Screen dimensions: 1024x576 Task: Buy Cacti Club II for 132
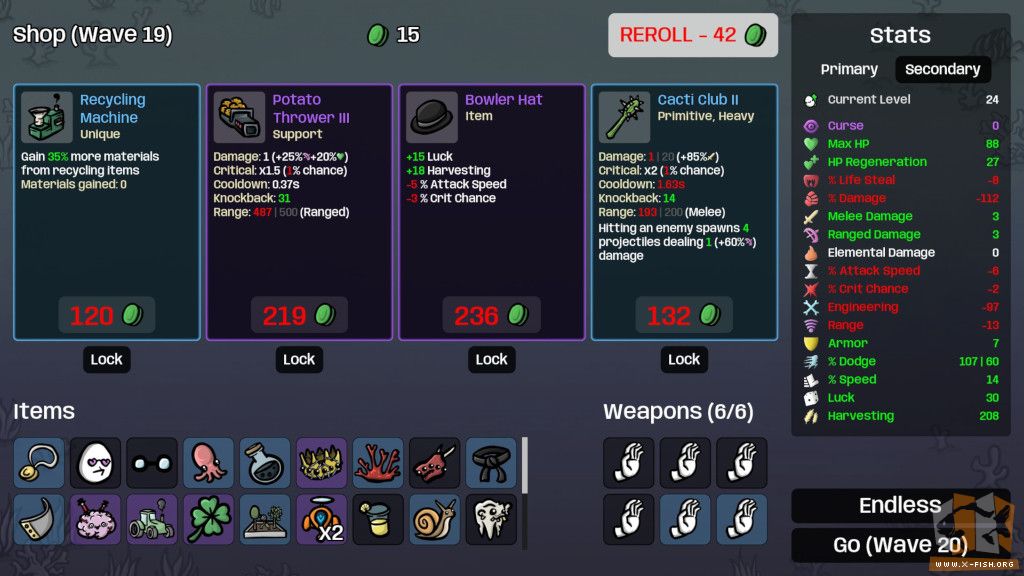point(684,315)
